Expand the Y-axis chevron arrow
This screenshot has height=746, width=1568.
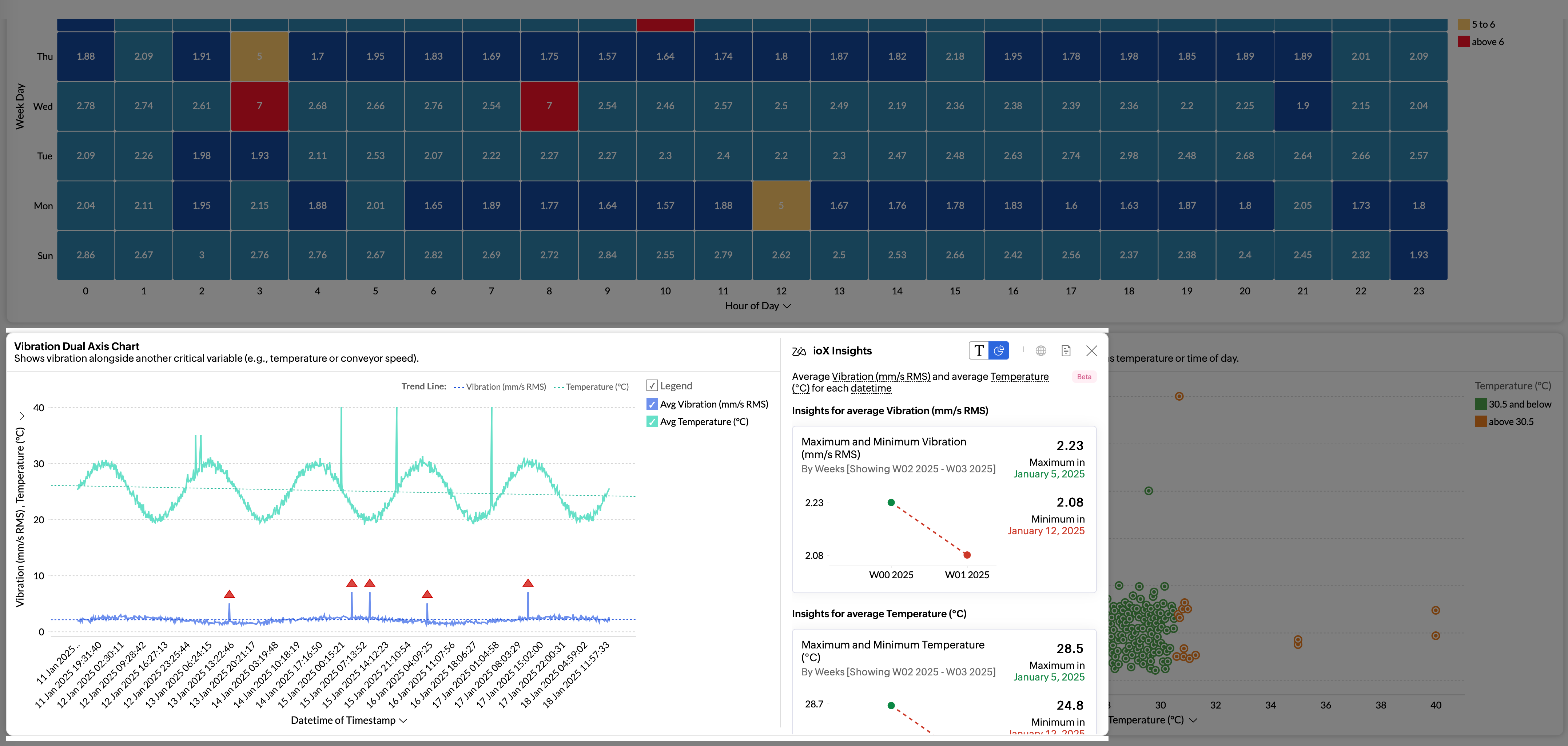pos(22,416)
